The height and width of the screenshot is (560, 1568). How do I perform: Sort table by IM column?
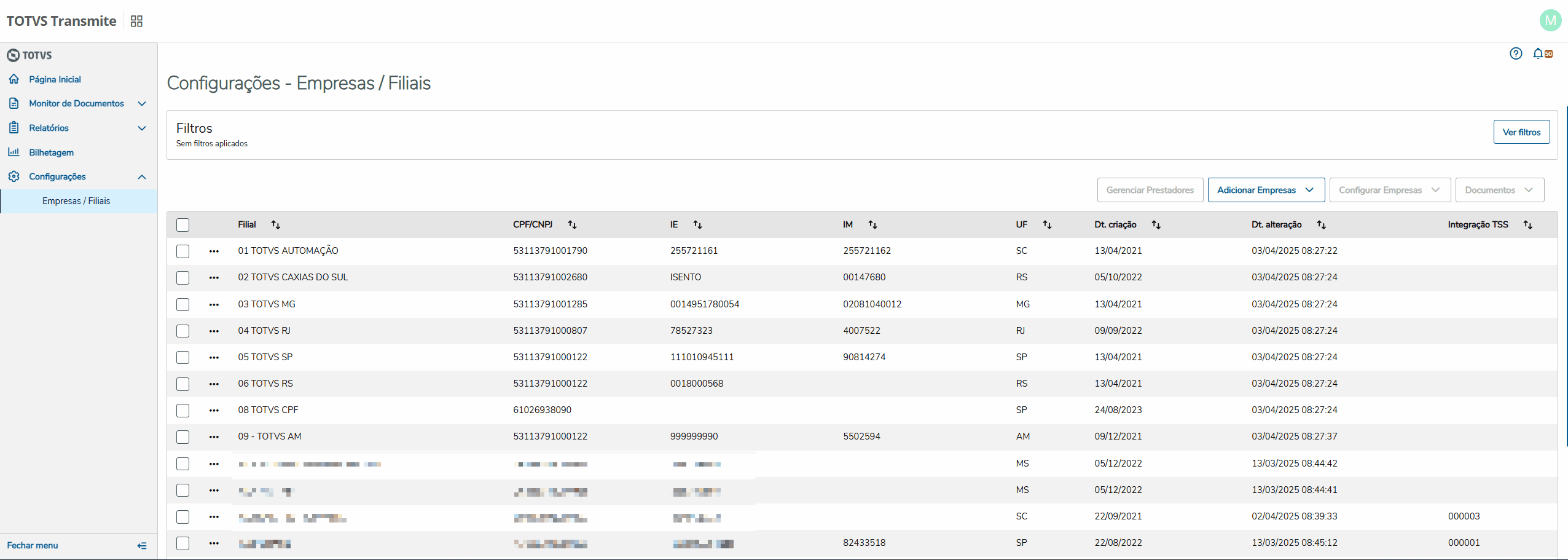[x=872, y=225]
